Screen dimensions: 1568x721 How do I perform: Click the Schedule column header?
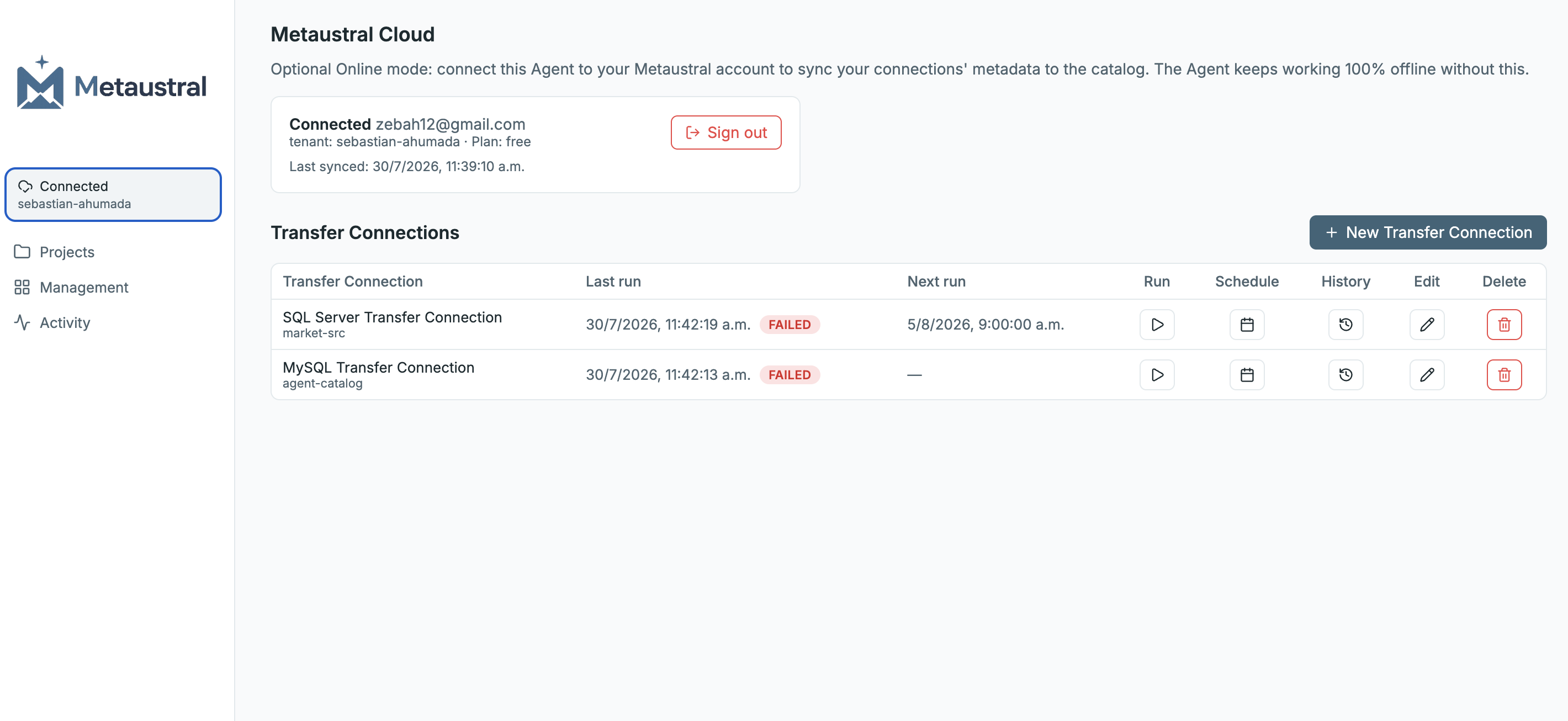[1247, 281]
